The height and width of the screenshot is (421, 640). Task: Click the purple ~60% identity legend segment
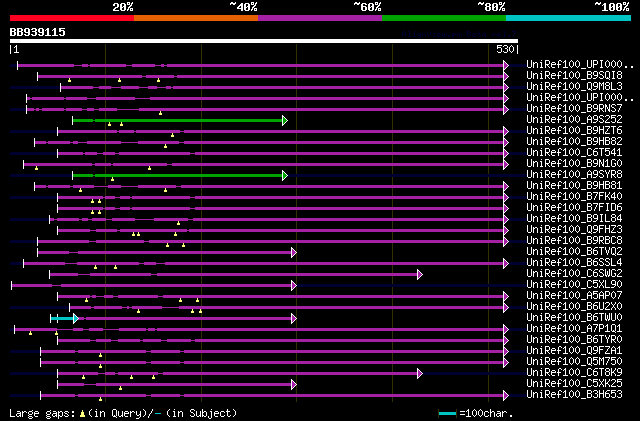(320, 18)
